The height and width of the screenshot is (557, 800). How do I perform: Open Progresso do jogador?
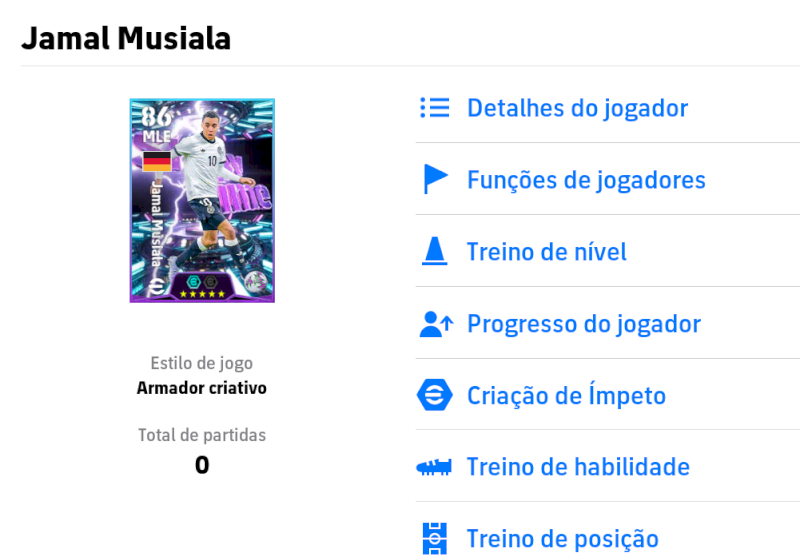pos(584,324)
